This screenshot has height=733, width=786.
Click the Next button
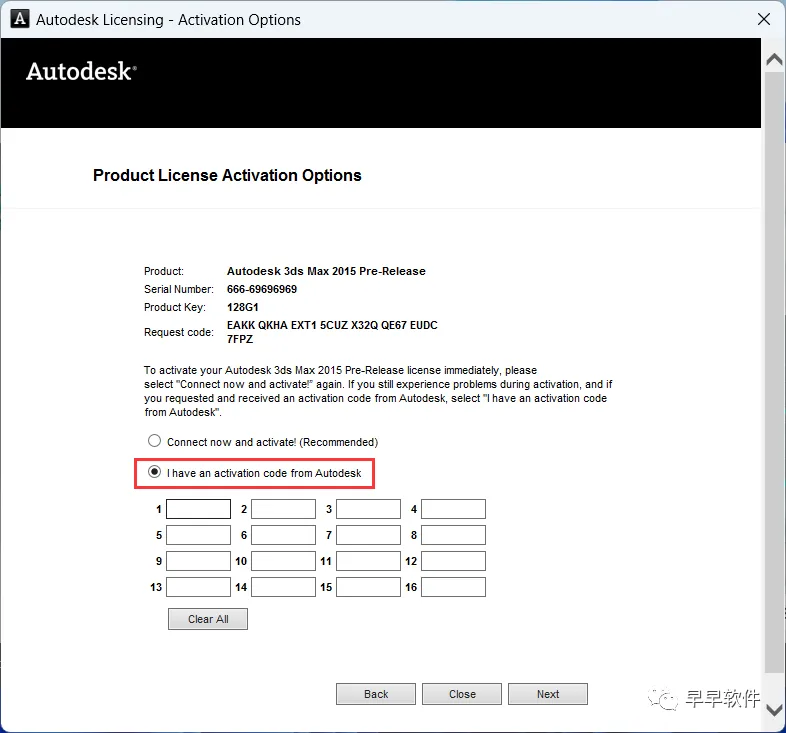coord(548,694)
